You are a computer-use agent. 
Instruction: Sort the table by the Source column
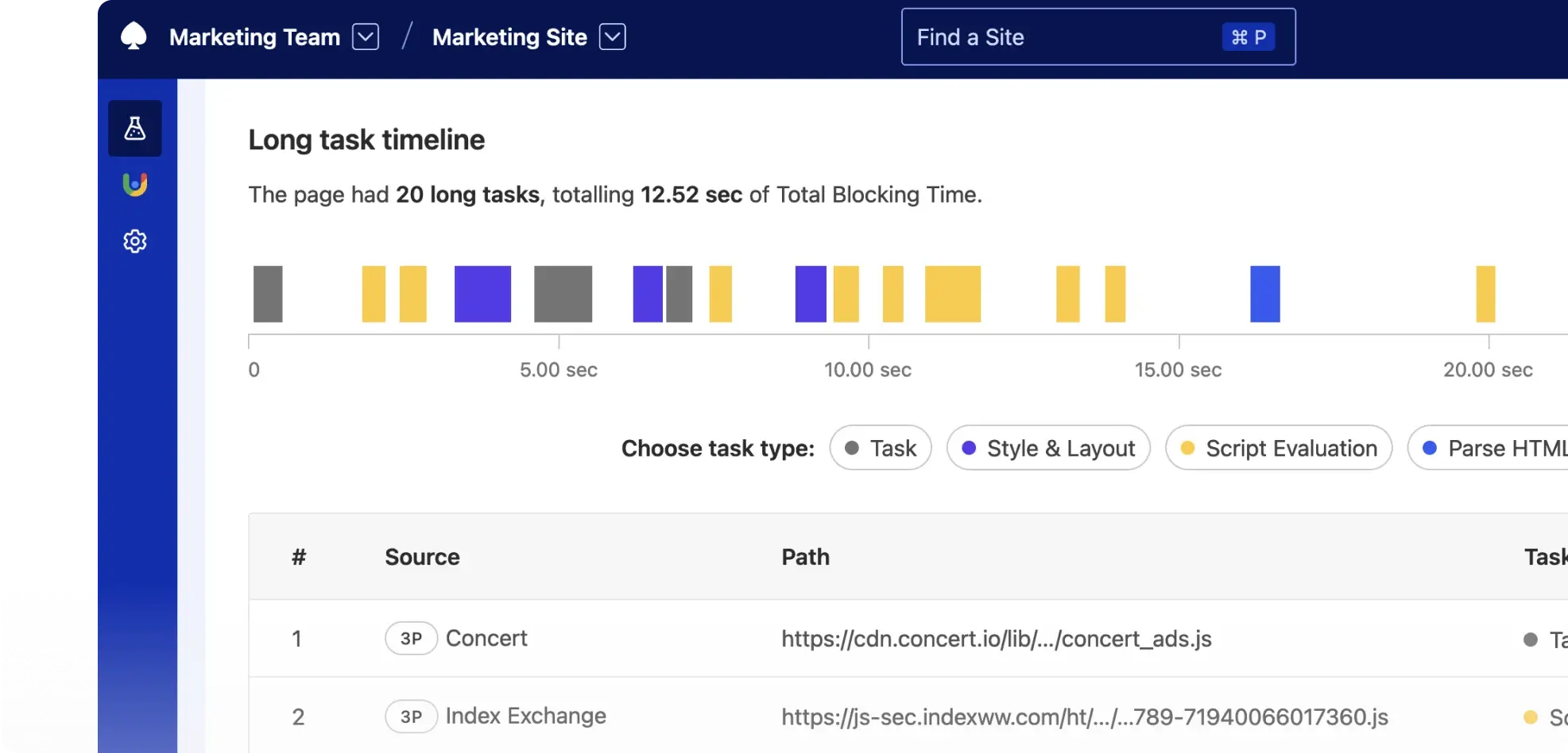[422, 557]
